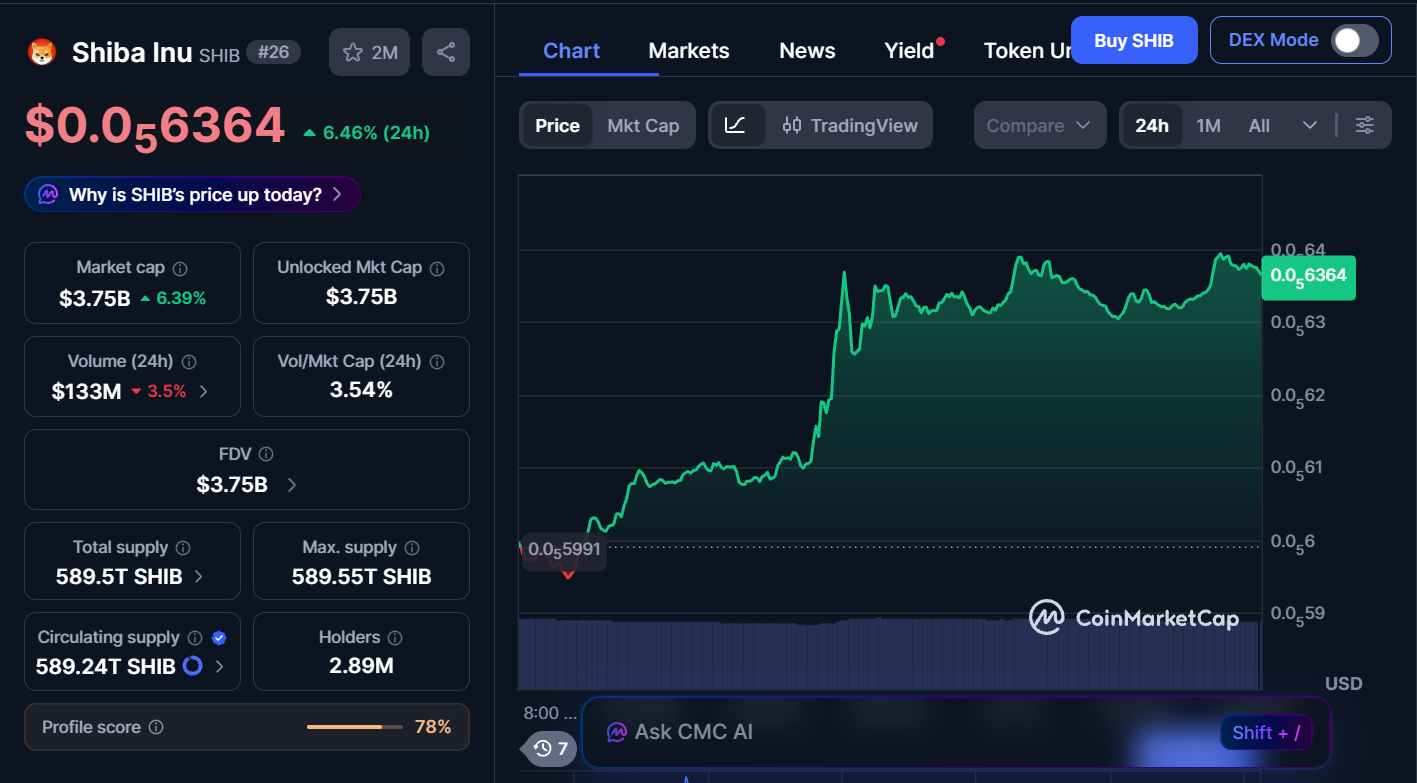
Task: Click the circulating supply verified badge
Action: 220,638
